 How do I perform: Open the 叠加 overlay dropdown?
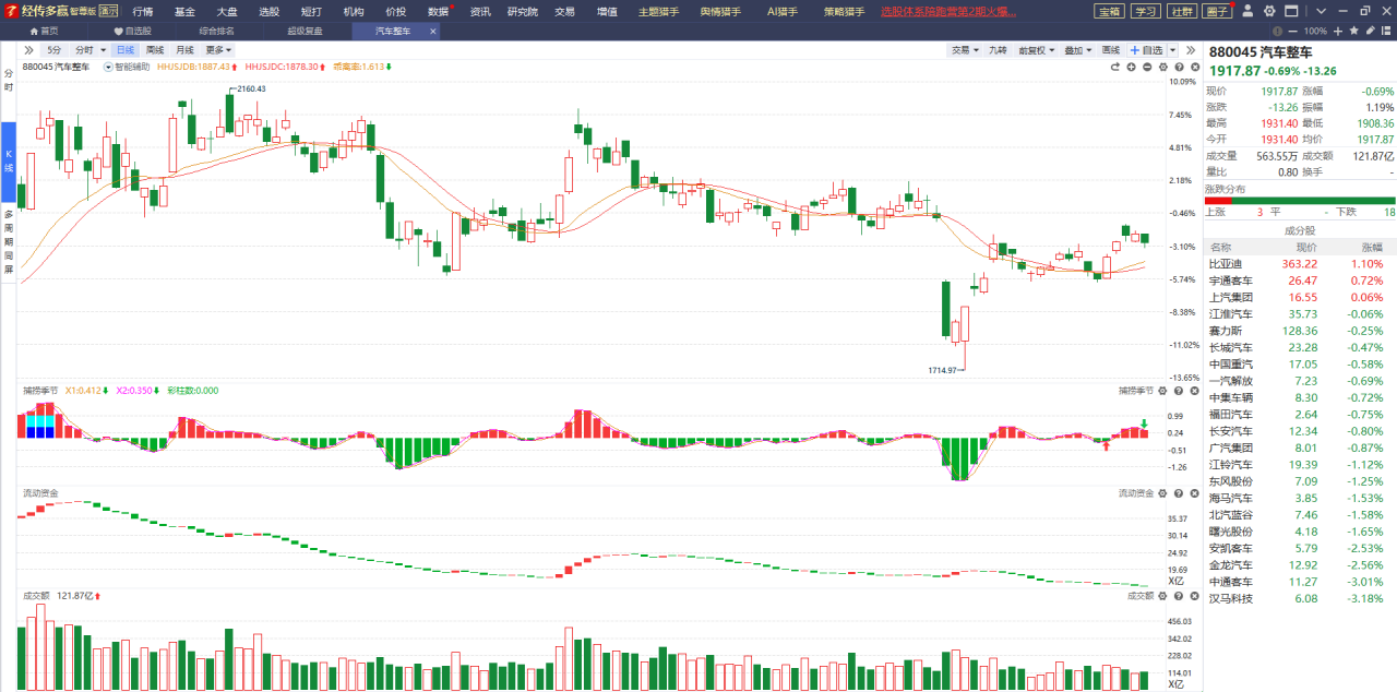tap(1077, 50)
